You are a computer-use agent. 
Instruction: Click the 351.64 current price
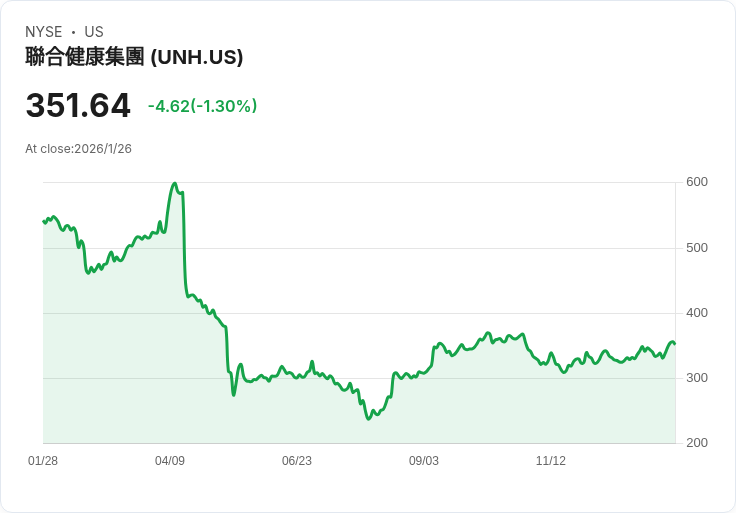[x=78, y=106]
